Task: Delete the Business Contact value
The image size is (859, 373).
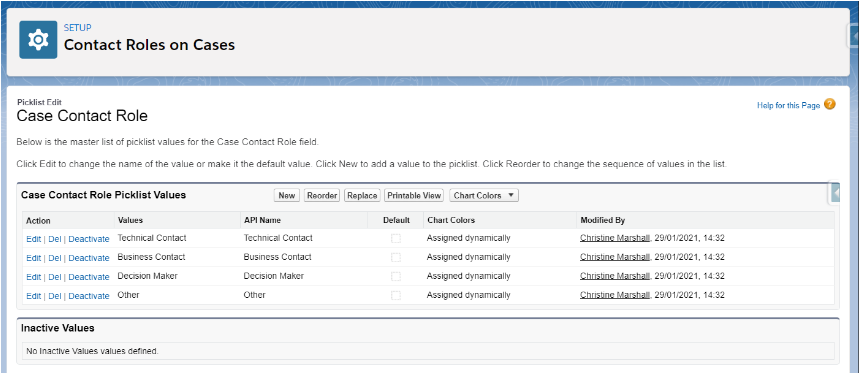Action: [x=55, y=258]
